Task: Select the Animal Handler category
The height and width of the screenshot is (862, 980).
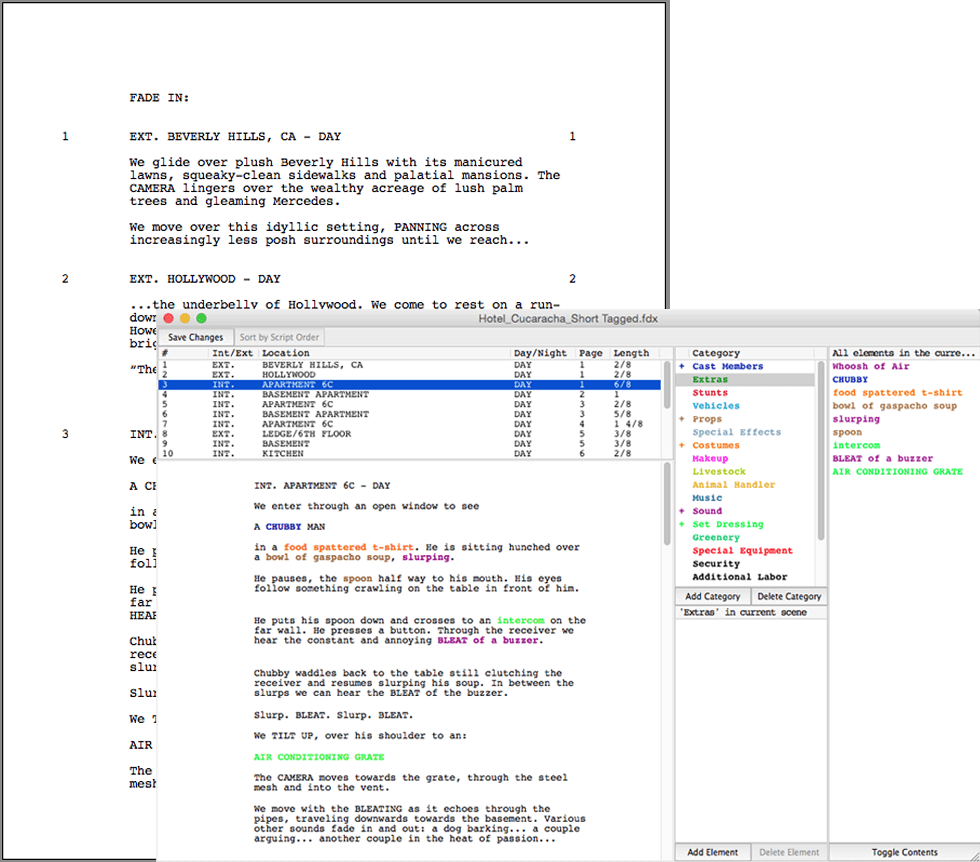Action: coord(733,484)
